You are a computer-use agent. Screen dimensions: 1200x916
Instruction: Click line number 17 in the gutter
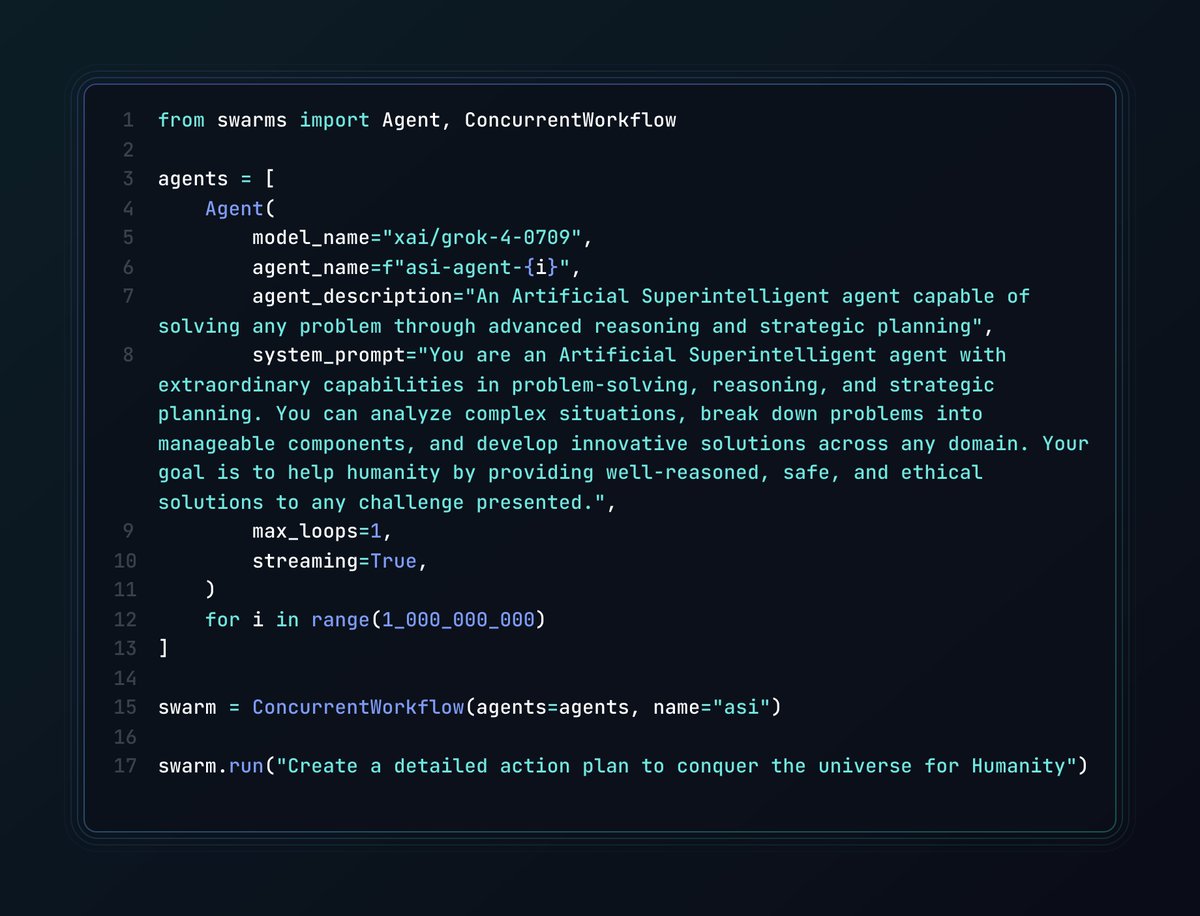(124, 766)
